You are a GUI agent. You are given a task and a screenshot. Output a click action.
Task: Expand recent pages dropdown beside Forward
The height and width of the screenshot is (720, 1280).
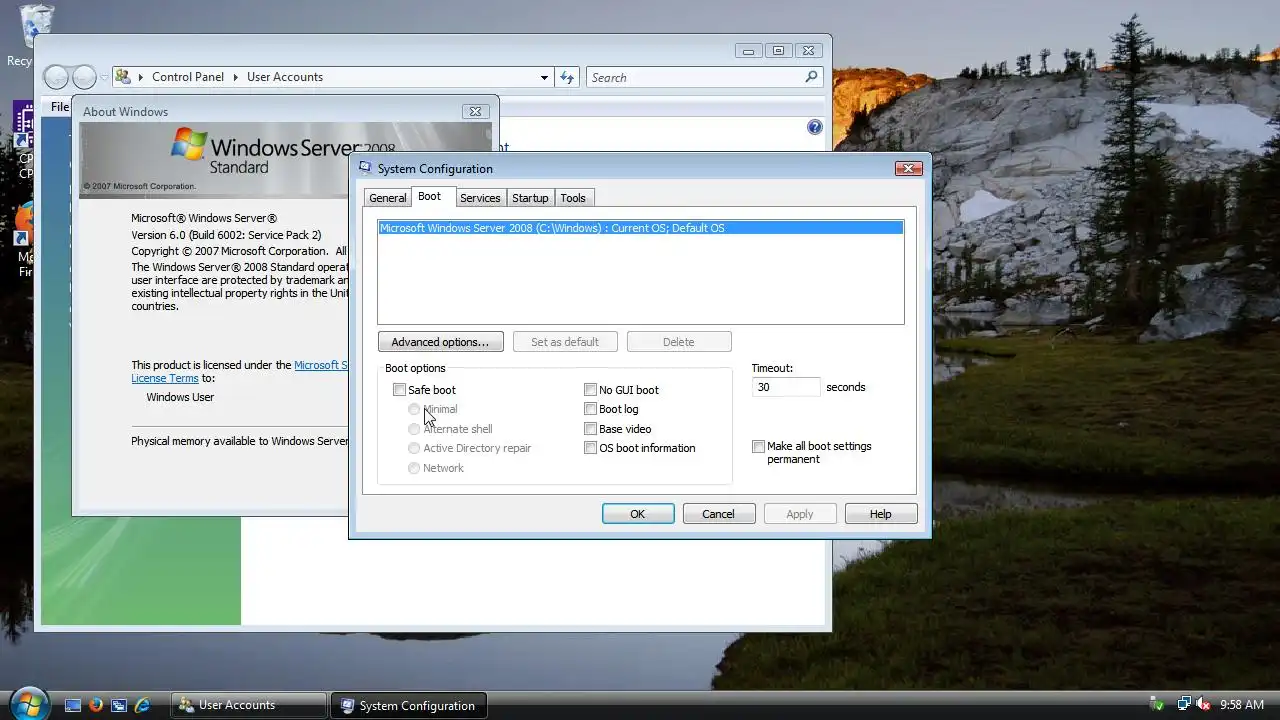[104, 77]
